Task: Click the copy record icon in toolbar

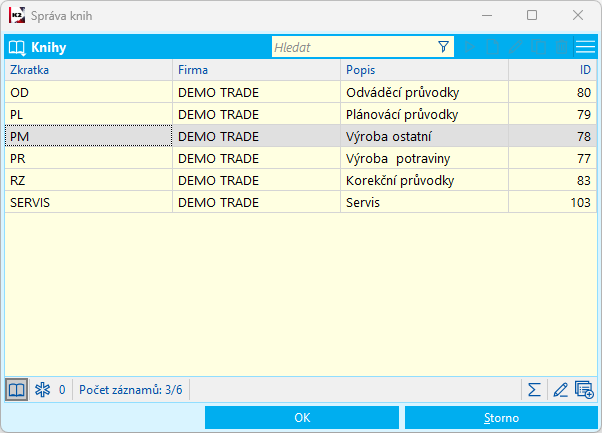Action: tap(538, 47)
